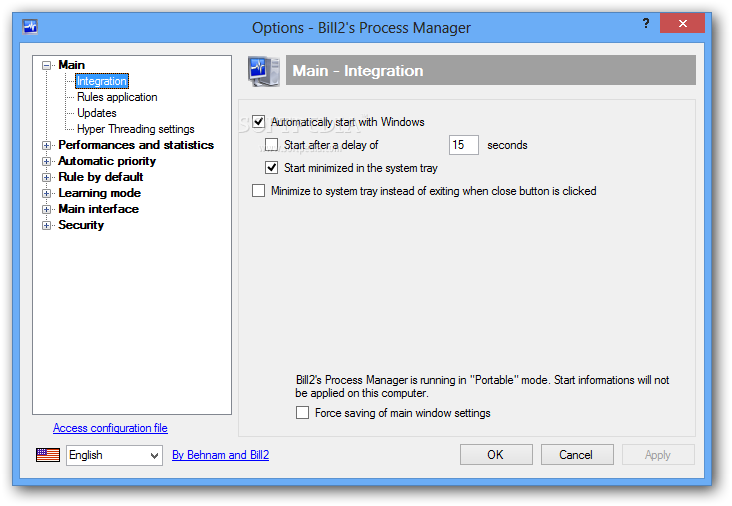
Task: Select Rules application in the tree
Action: click(117, 97)
